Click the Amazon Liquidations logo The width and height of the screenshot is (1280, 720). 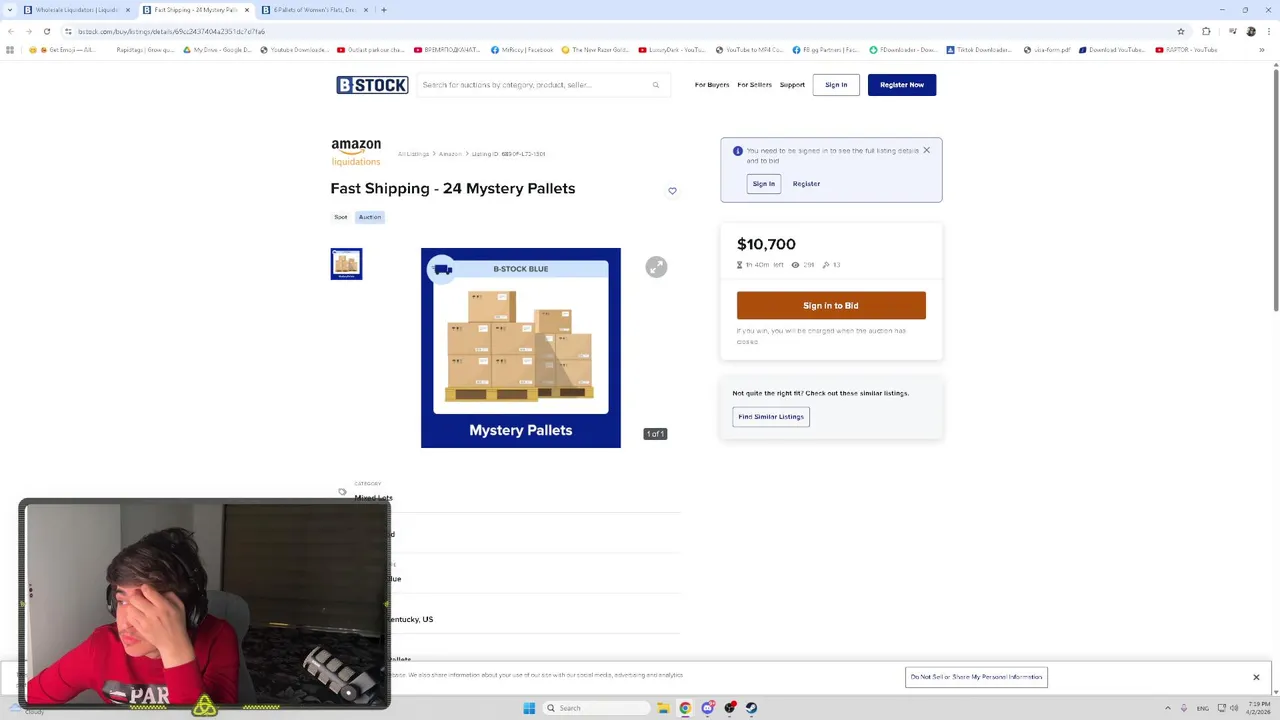click(x=356, y=153)
